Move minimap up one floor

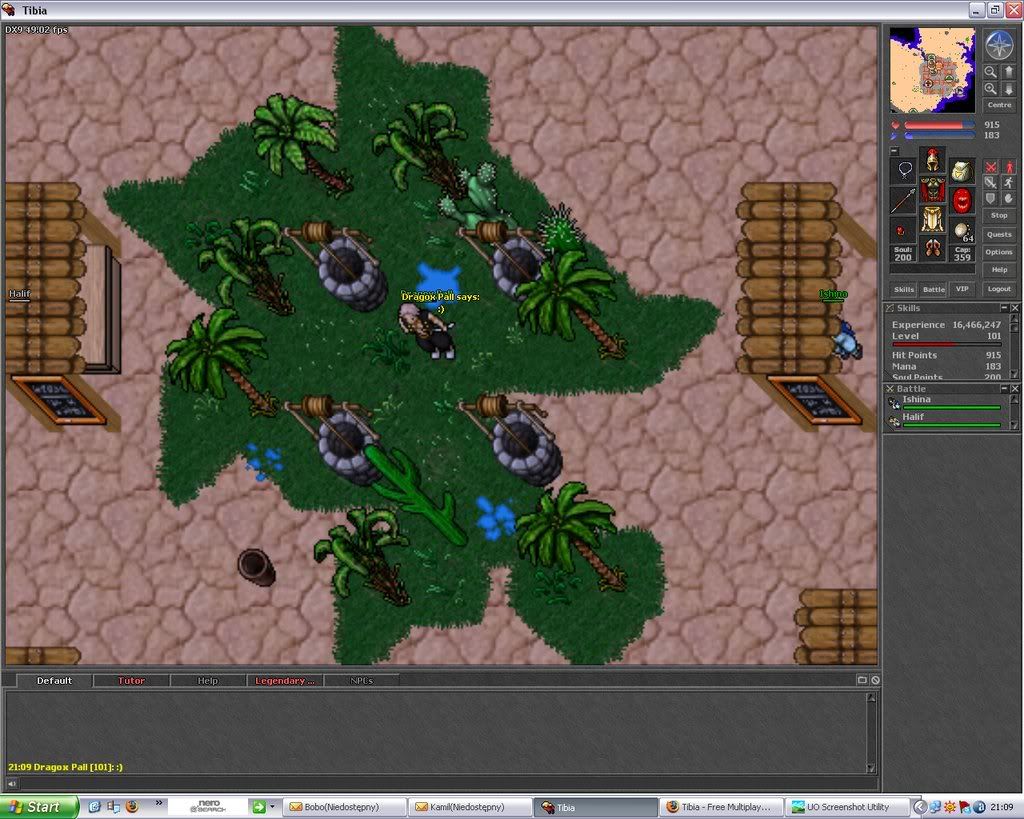[x=1008, y=72]
